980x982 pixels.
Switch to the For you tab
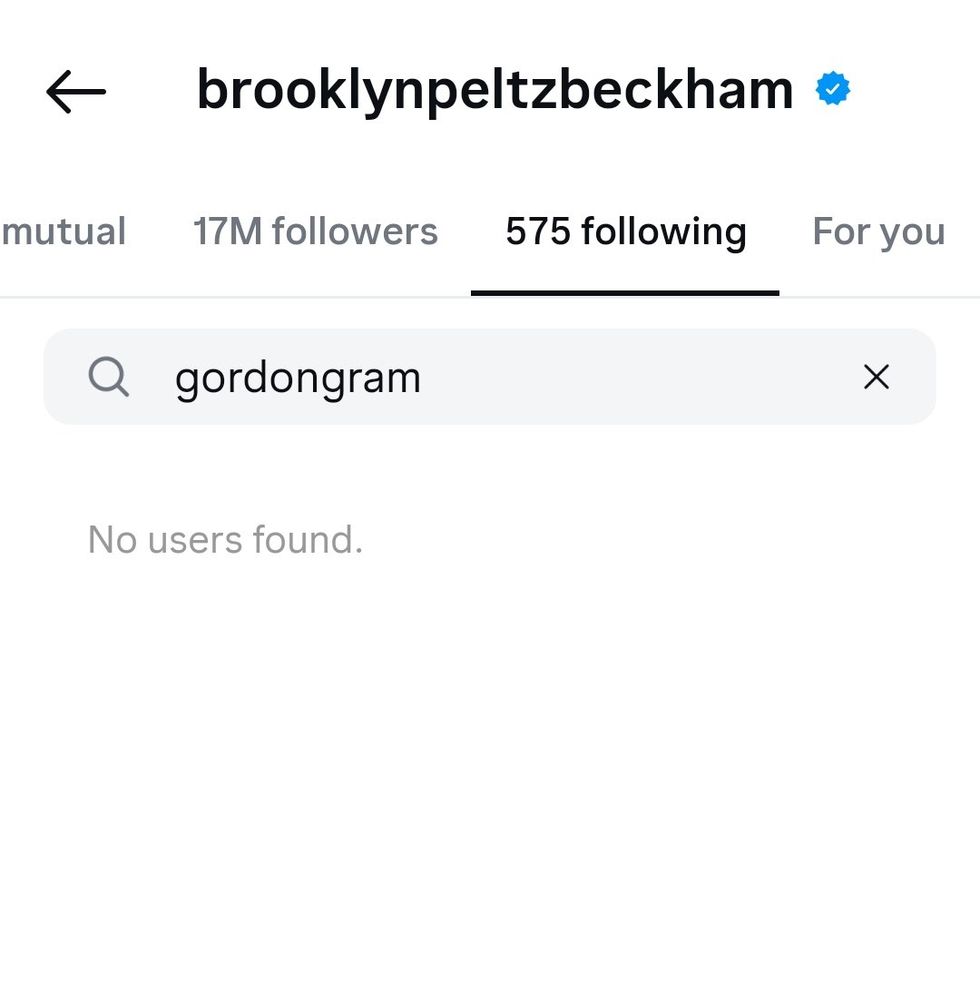878,232
